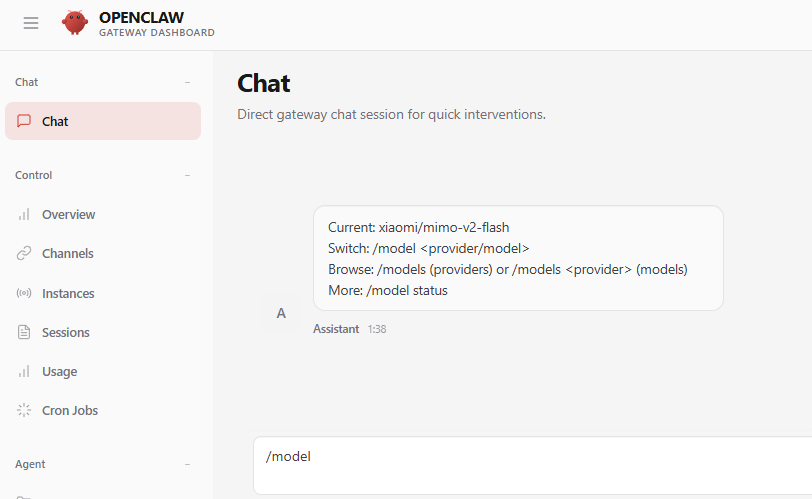Collapse the Control sidebar section
Image resolution: width=812 pixels, height=499 pixels.
(x=187, y=175)
